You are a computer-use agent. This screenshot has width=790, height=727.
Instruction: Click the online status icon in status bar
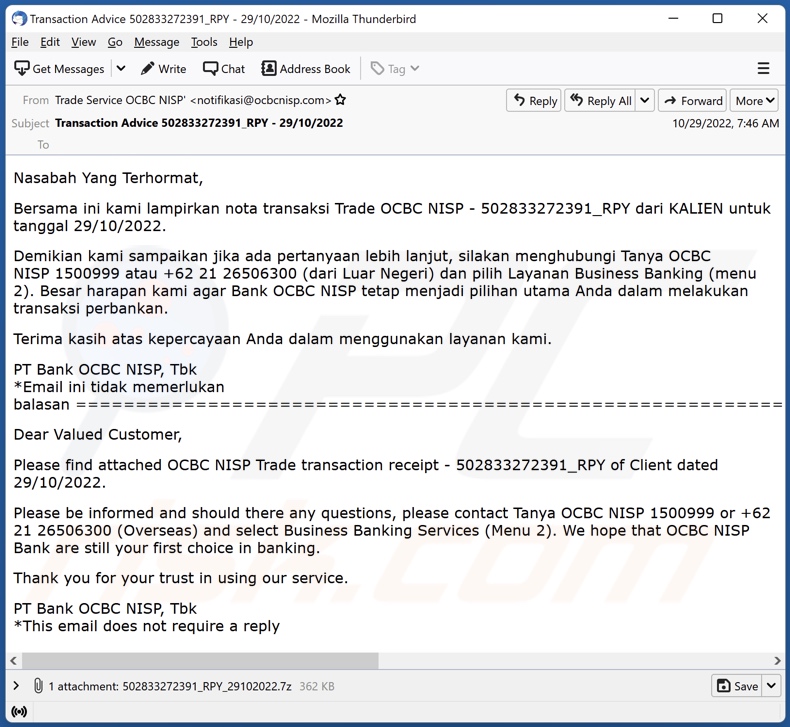[18, 712]
